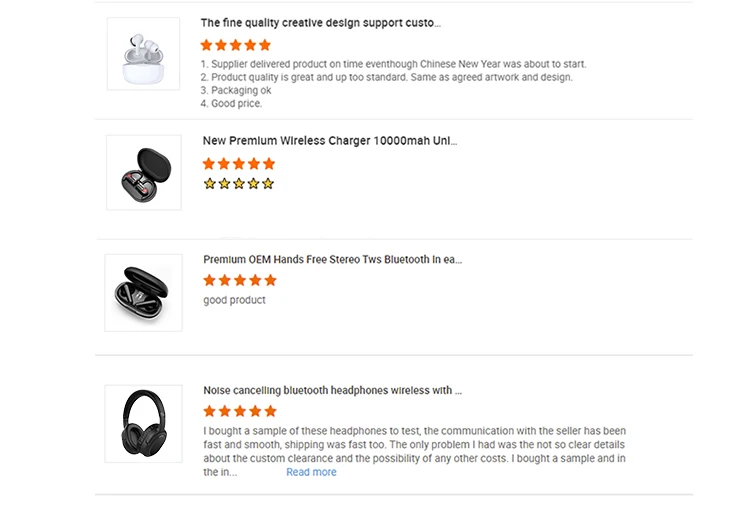Open "The fine quality creative design" product title

coord(320,23)
